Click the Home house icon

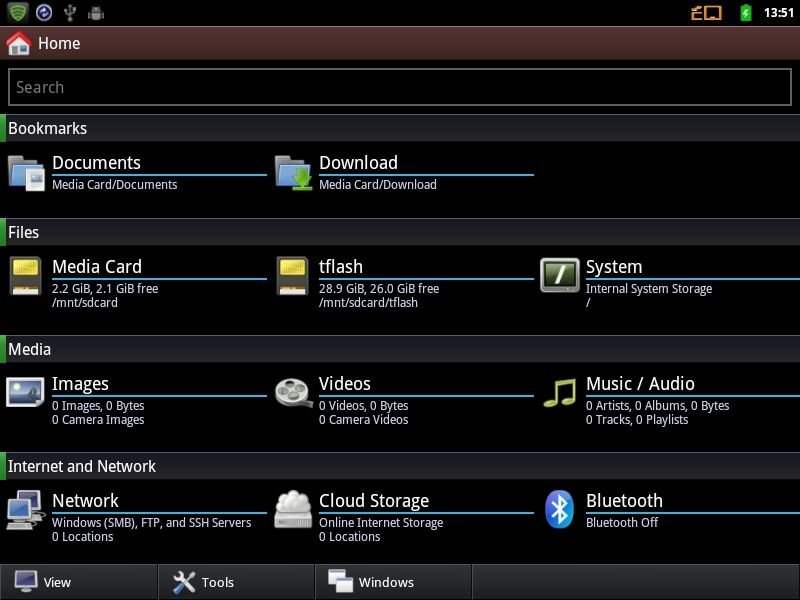click(19, 43)
